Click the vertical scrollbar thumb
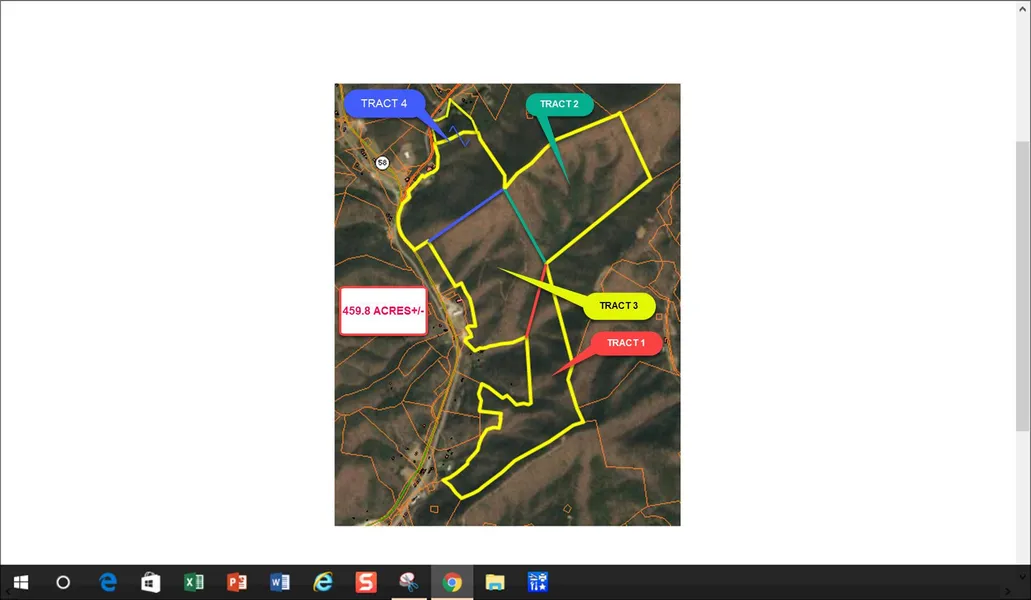The image size is (1031, 600). [1022, 285]
